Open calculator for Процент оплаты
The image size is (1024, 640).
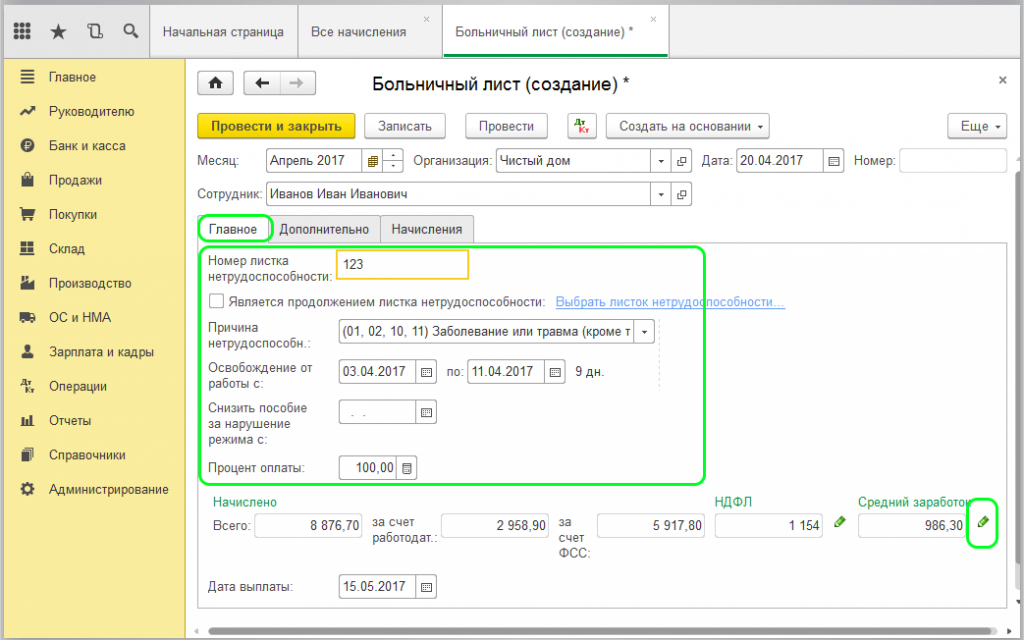[407, 468]
